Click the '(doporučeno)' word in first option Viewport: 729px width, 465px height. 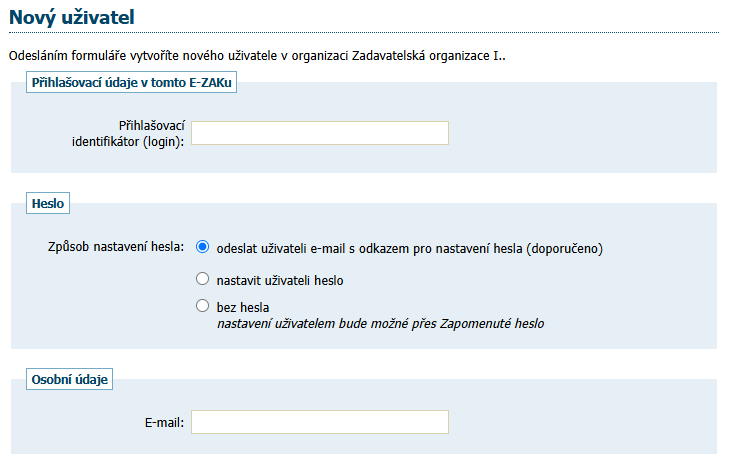[x=566, y=248]
